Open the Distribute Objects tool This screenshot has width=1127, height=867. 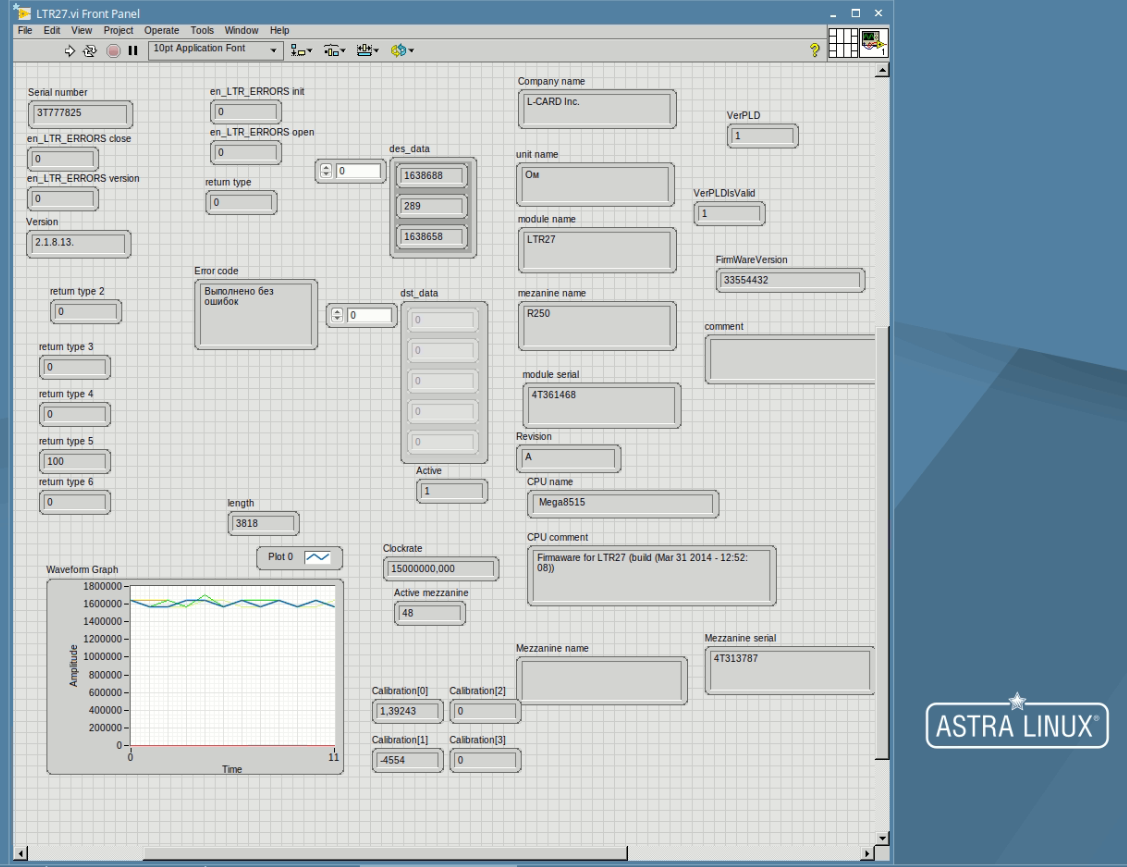tap(334, 50)
